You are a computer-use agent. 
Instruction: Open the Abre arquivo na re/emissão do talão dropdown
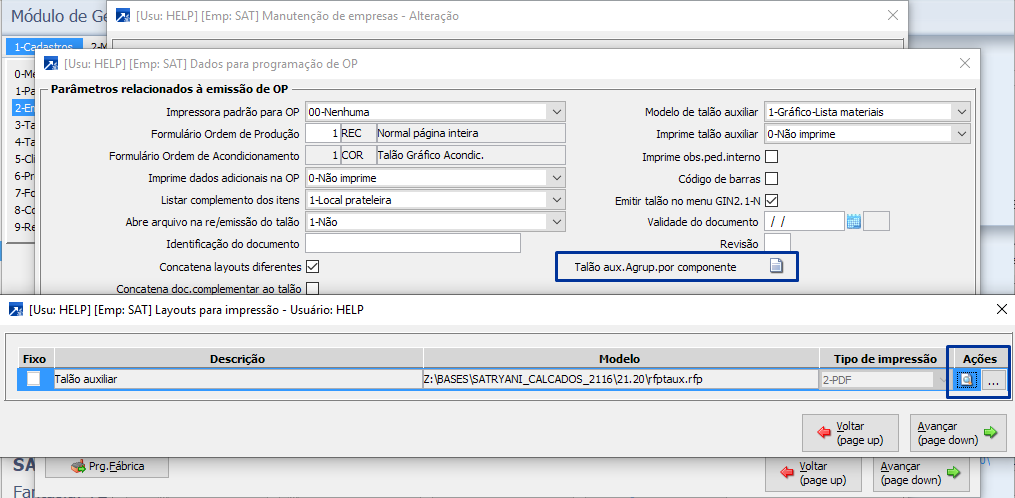pyautogui.click(x=557, y=221)
